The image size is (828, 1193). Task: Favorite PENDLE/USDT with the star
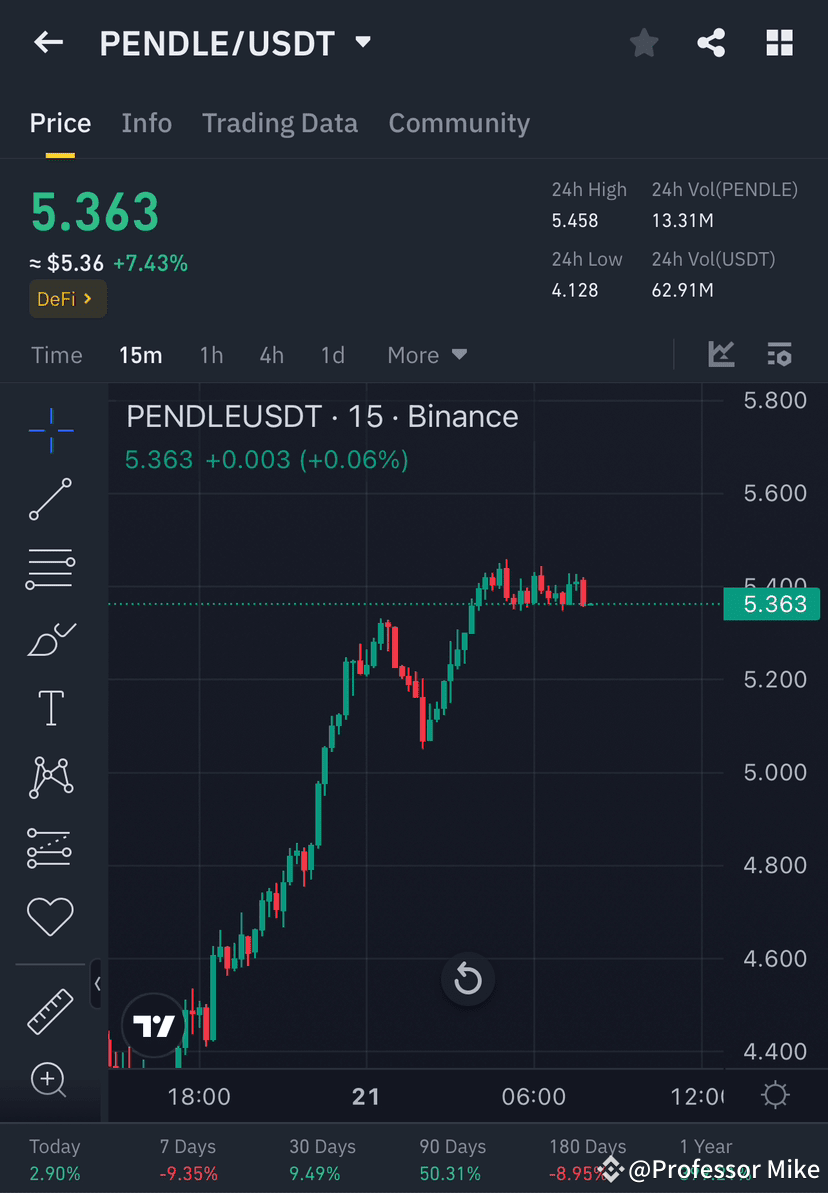click(643, 42)
